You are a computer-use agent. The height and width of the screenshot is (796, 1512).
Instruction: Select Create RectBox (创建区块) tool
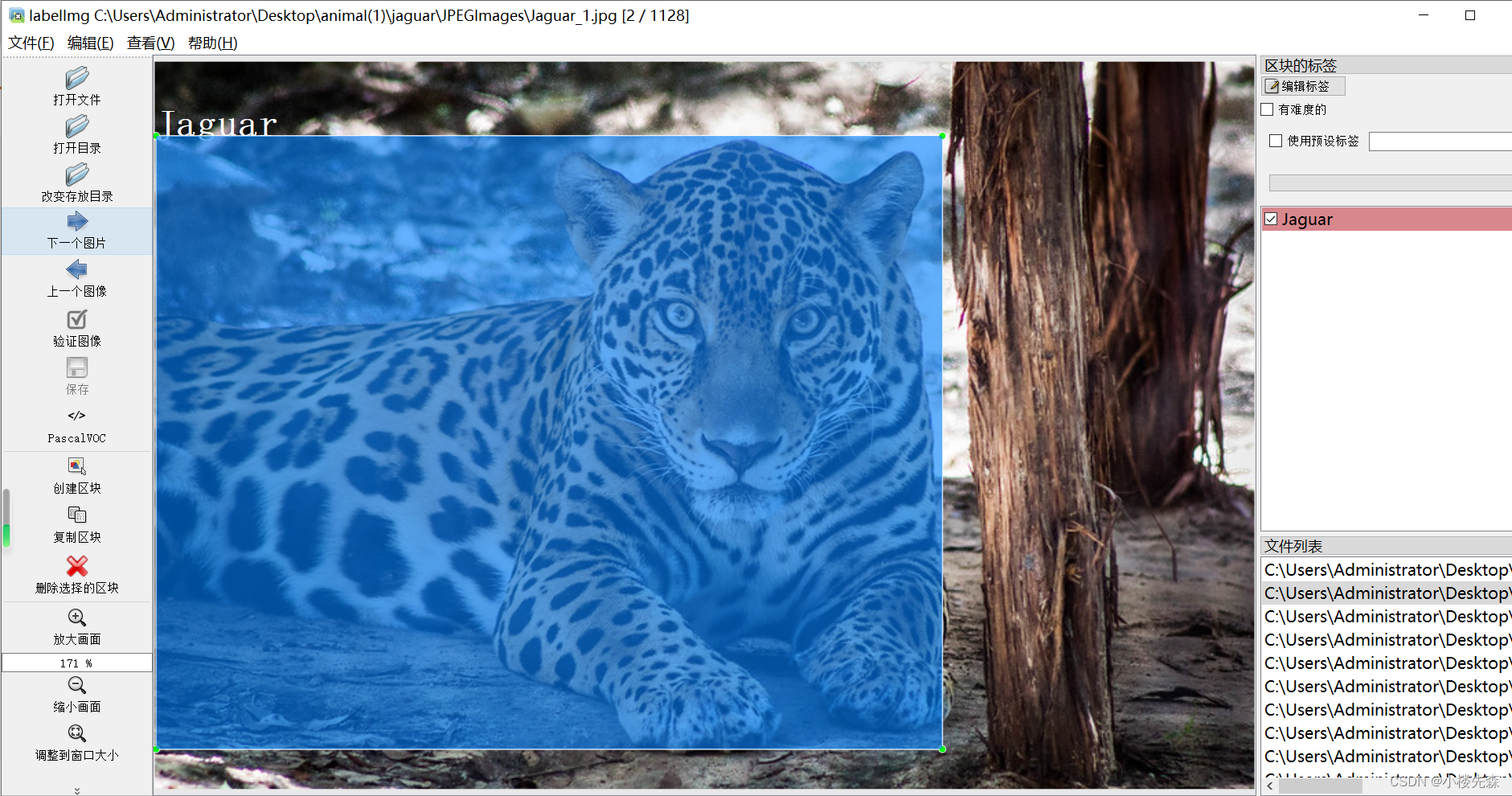(77, 476)
